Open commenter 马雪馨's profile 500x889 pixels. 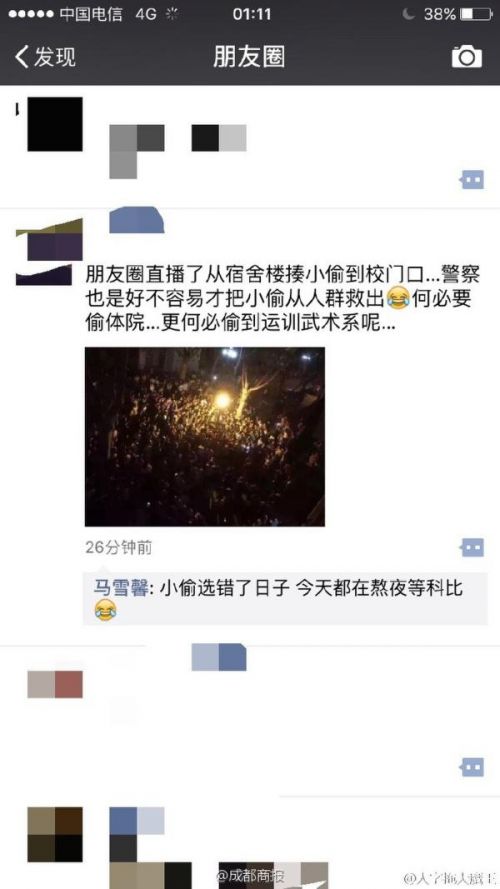121,589
